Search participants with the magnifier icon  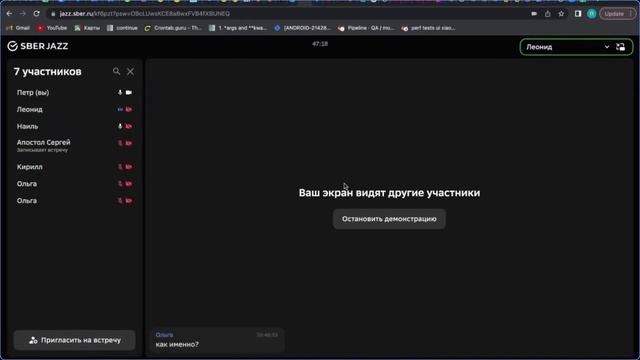point(116,71)
